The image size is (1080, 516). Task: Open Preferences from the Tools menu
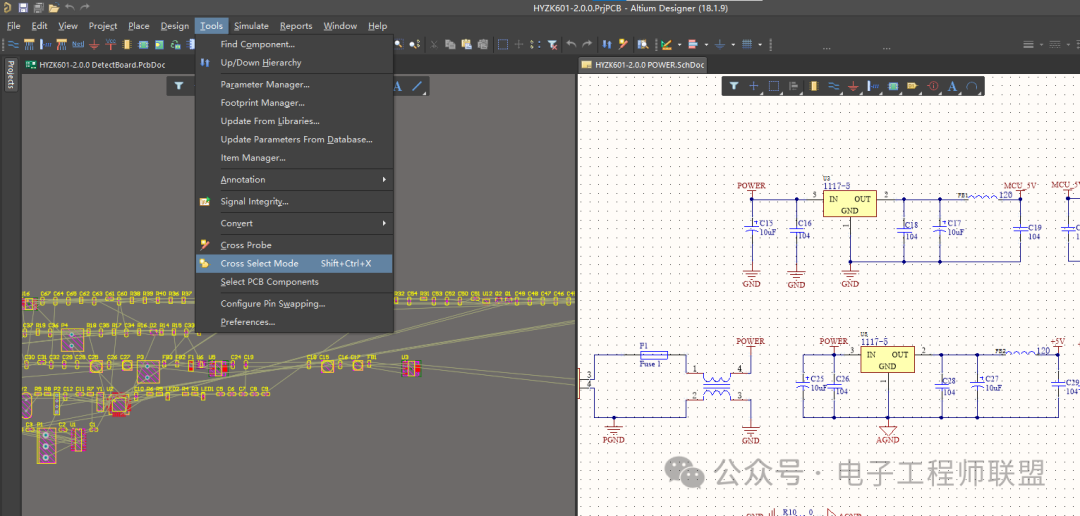click(294, 322)
